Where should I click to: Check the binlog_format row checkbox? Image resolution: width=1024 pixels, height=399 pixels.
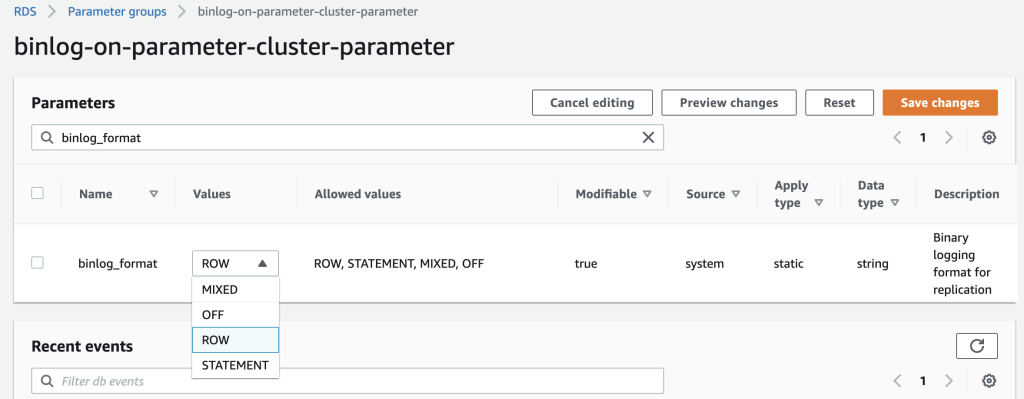[x=38, y=263]
